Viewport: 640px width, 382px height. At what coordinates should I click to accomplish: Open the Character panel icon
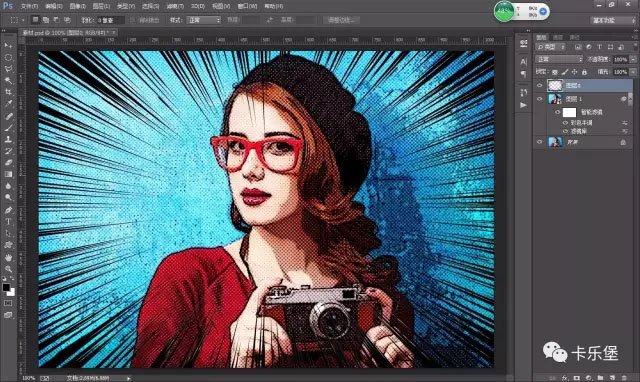[x=524, y=62]
